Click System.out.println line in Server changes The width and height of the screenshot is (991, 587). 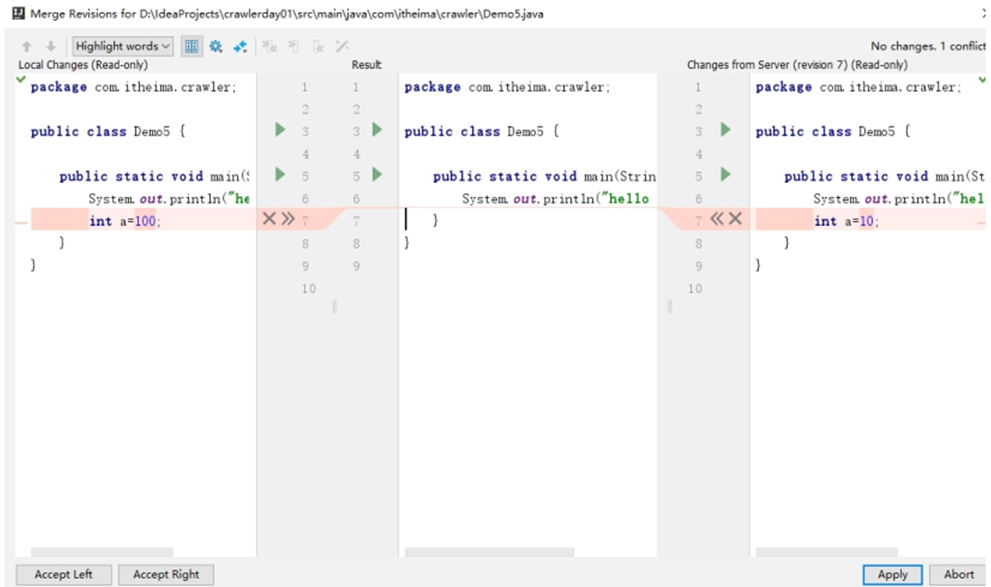pyautogui.click(x=898, y=198)
